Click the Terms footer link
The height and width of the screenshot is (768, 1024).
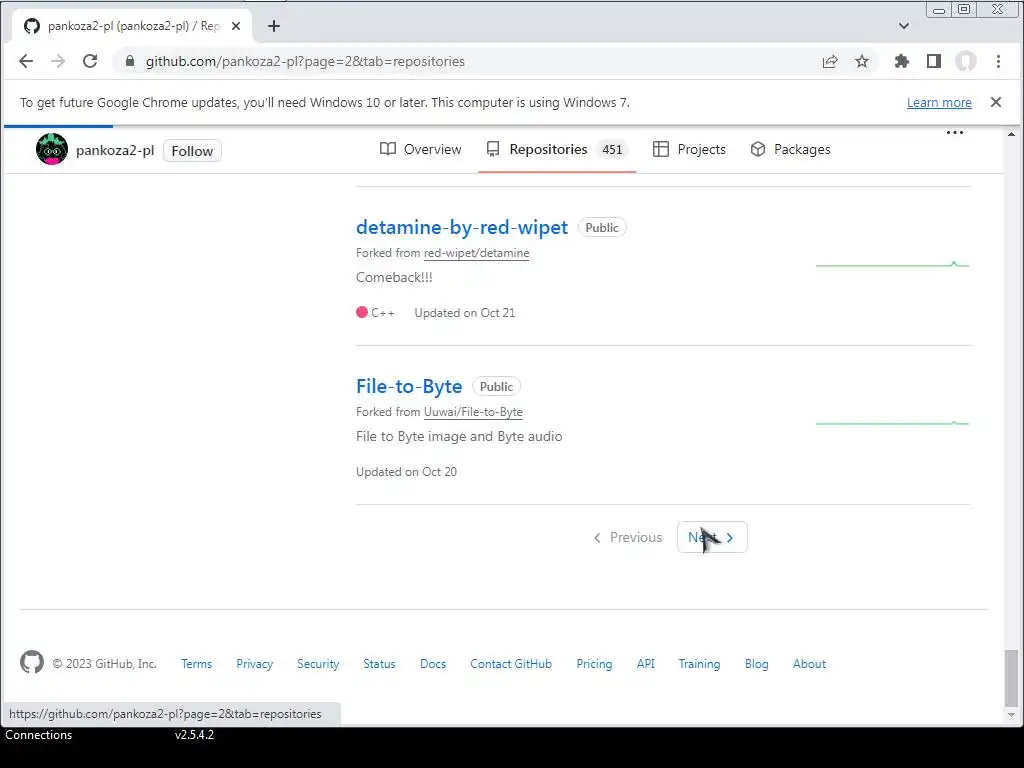point(197,664)
